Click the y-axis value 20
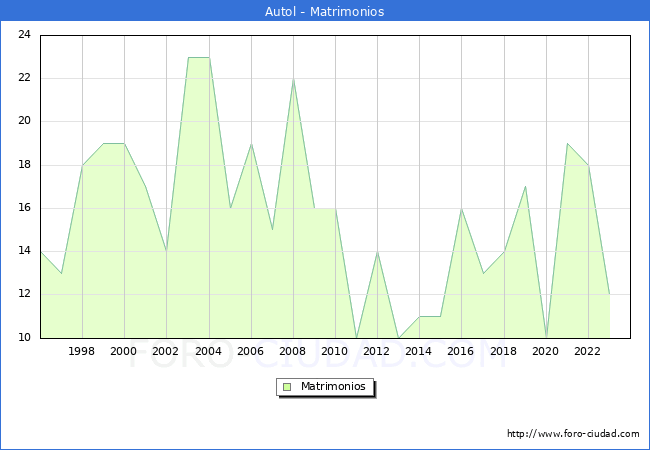This screenshot has width=650, height=450. pos(25,121)
